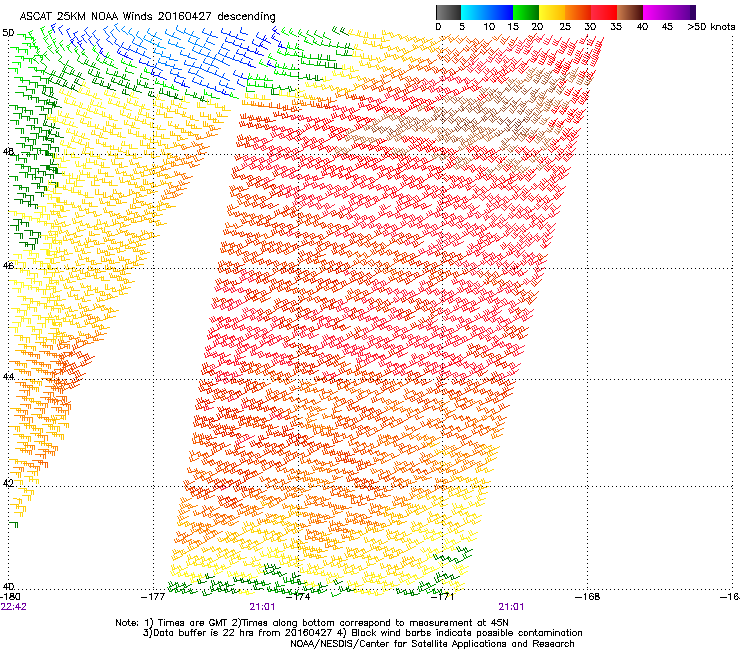Click latitude axis label '48'
This screenshot has width=740, height=650.
(8, 152)
